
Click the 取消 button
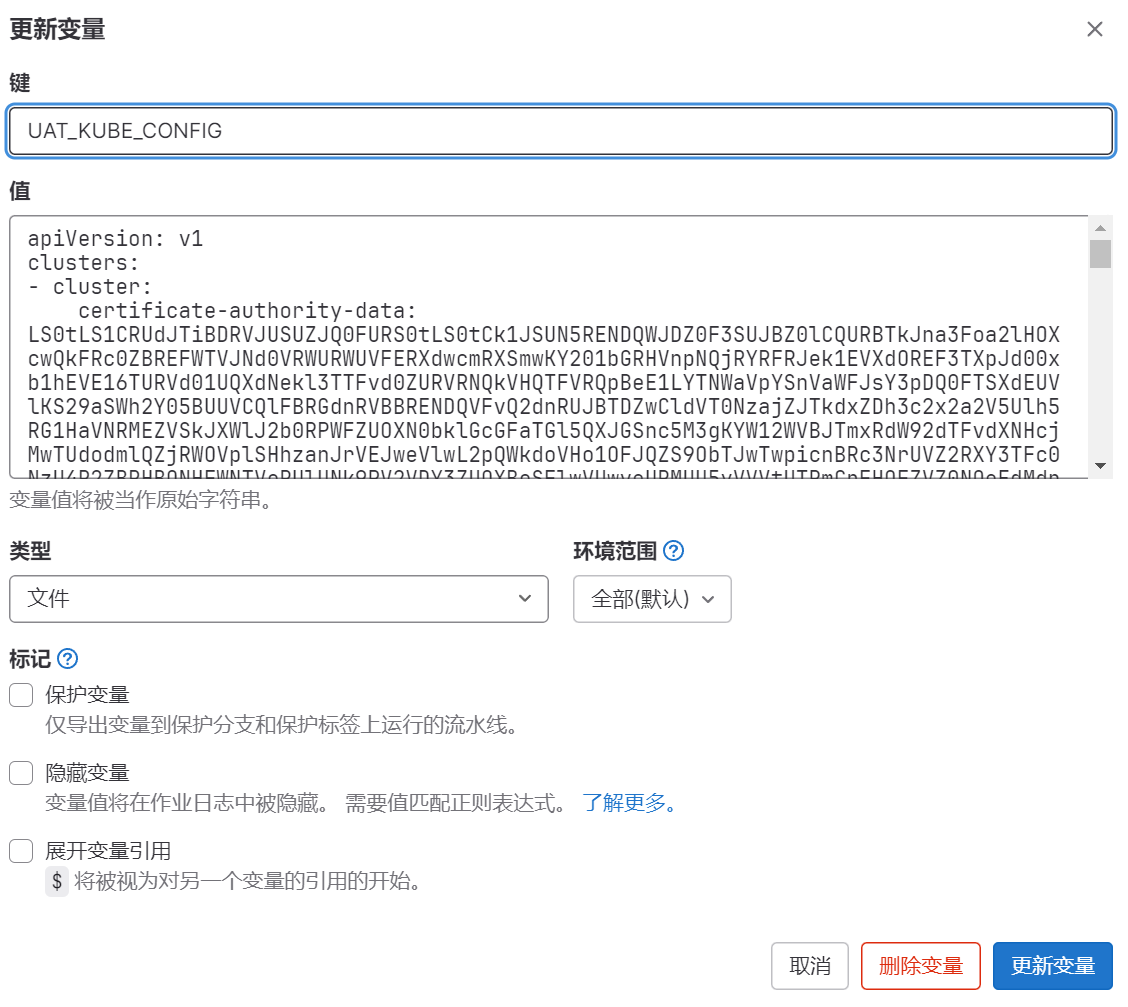pos(809,966)
